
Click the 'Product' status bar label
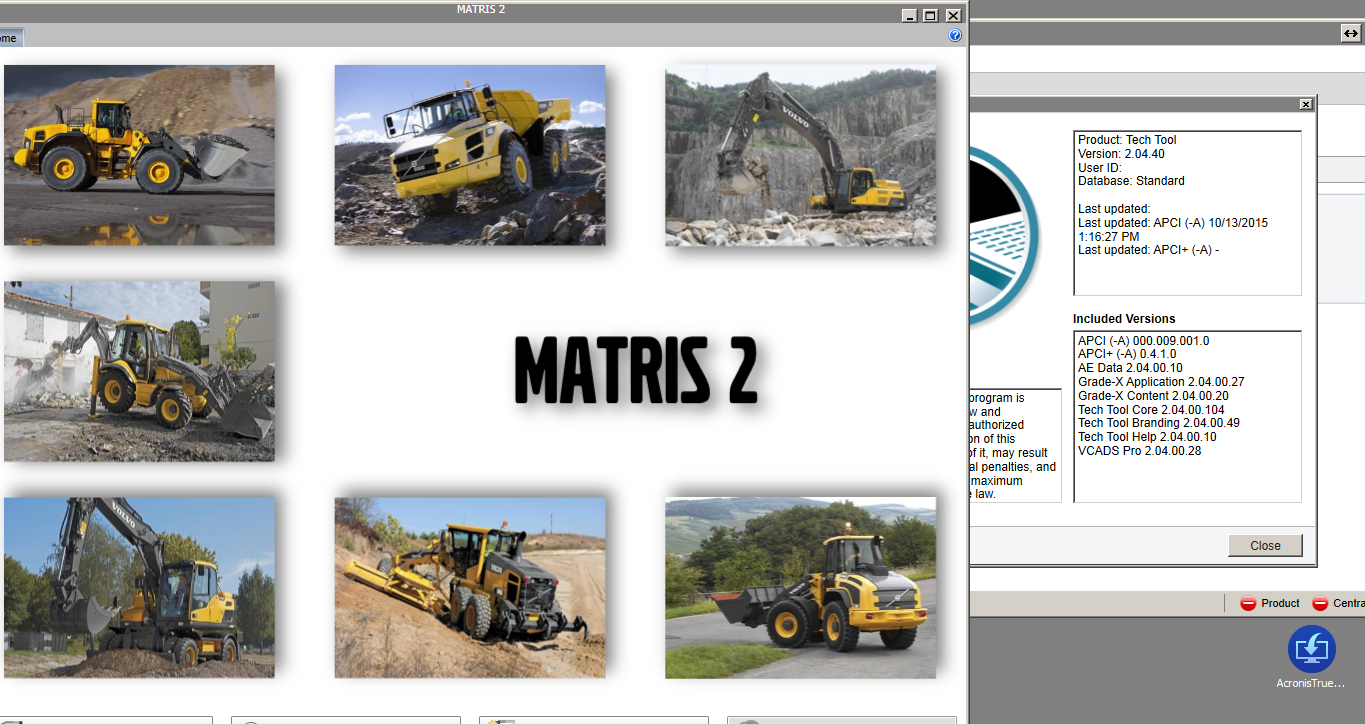click(1280, 603)
